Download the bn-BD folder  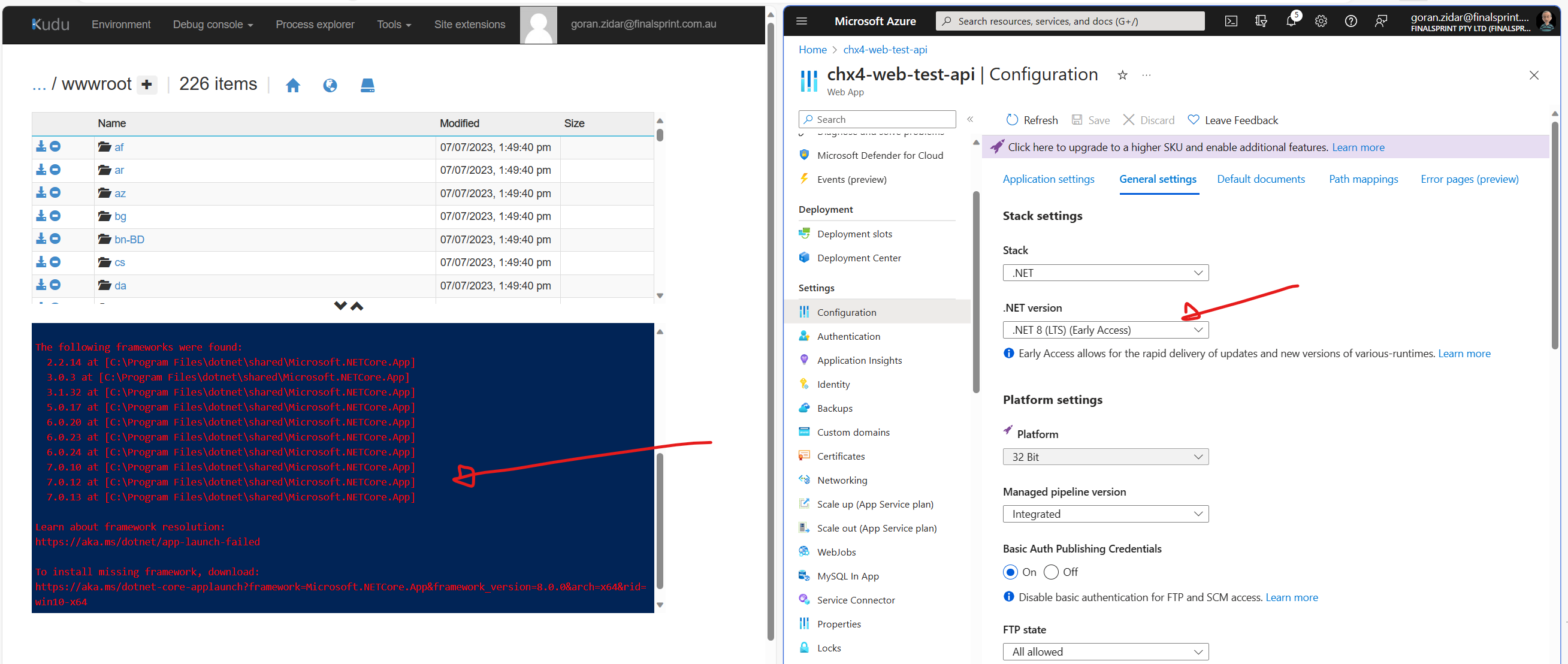click(41, 239)
